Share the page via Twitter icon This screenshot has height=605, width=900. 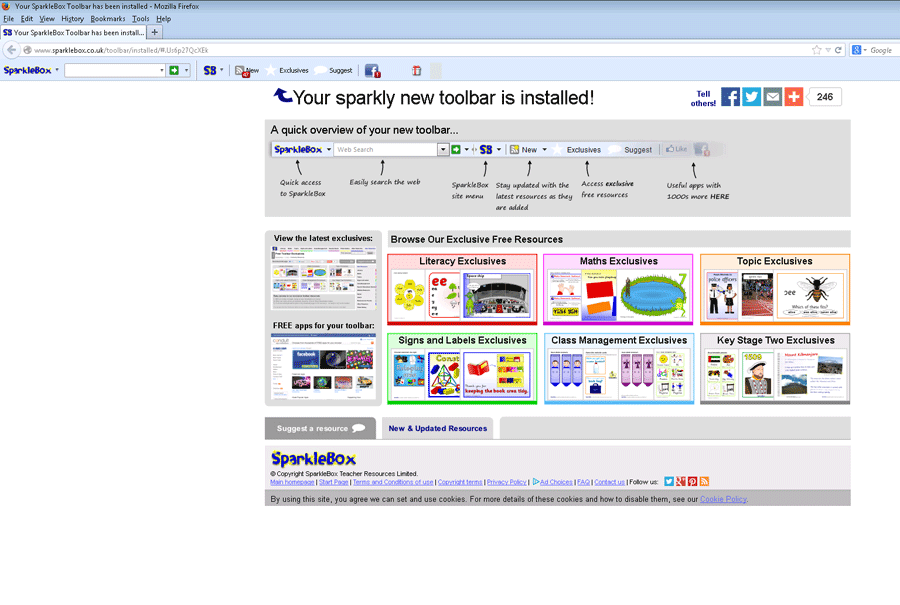752,97
